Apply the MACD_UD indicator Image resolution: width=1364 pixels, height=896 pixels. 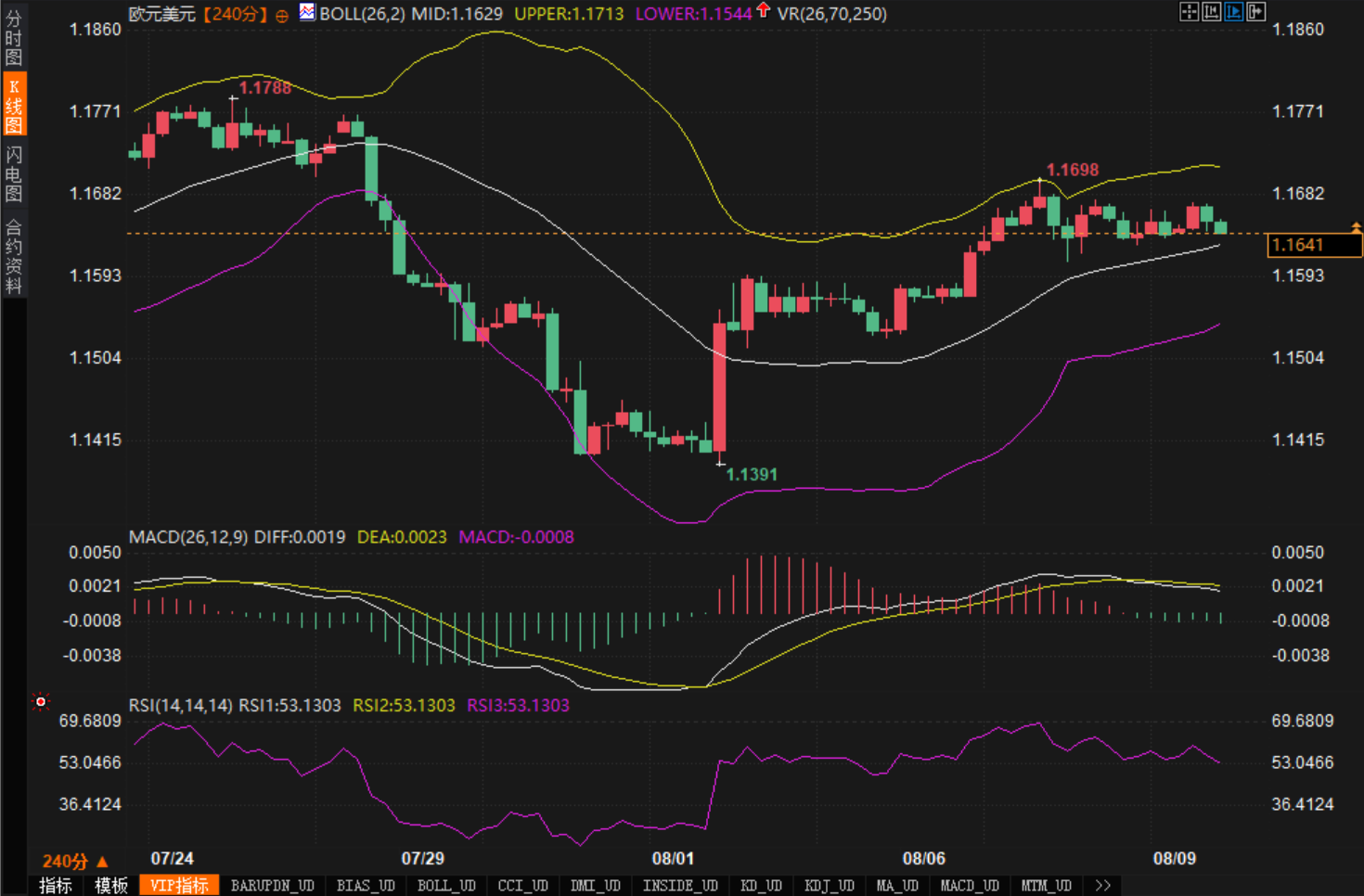(970, 885)
